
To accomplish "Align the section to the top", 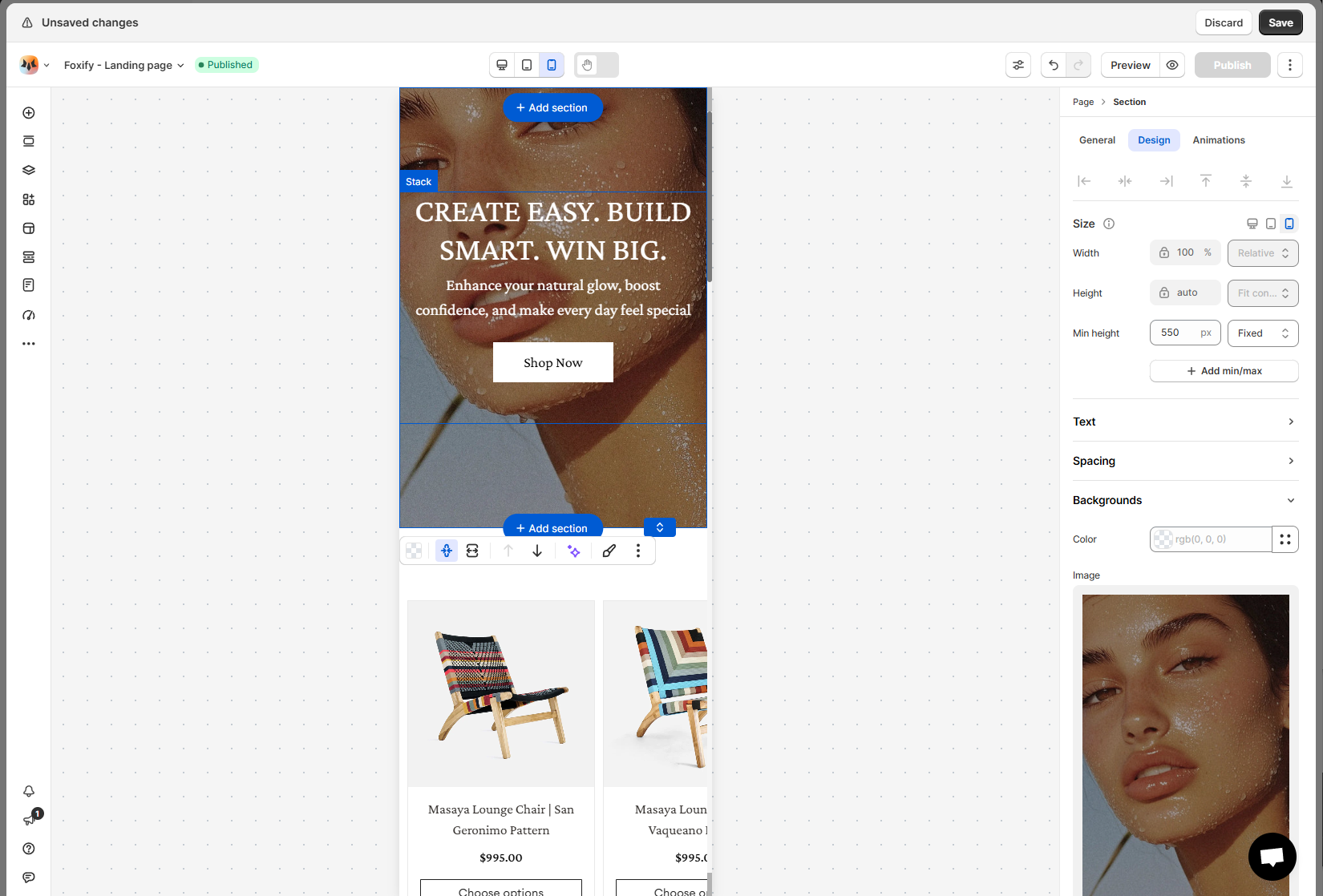I will coord(1206,181).
